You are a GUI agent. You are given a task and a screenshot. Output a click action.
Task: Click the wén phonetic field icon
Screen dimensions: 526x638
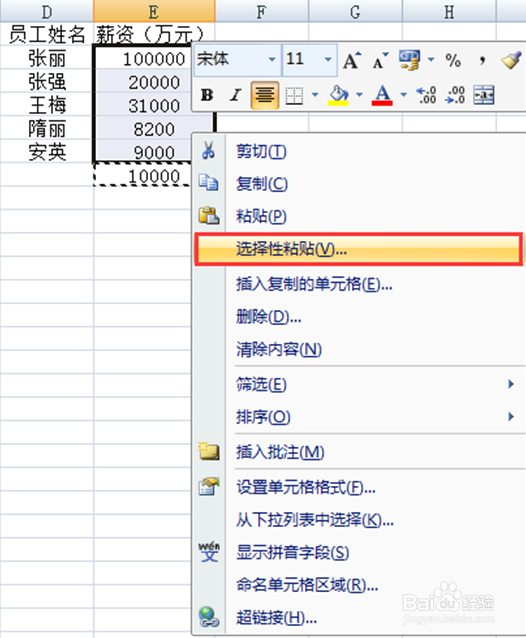(x=209, y=552)
